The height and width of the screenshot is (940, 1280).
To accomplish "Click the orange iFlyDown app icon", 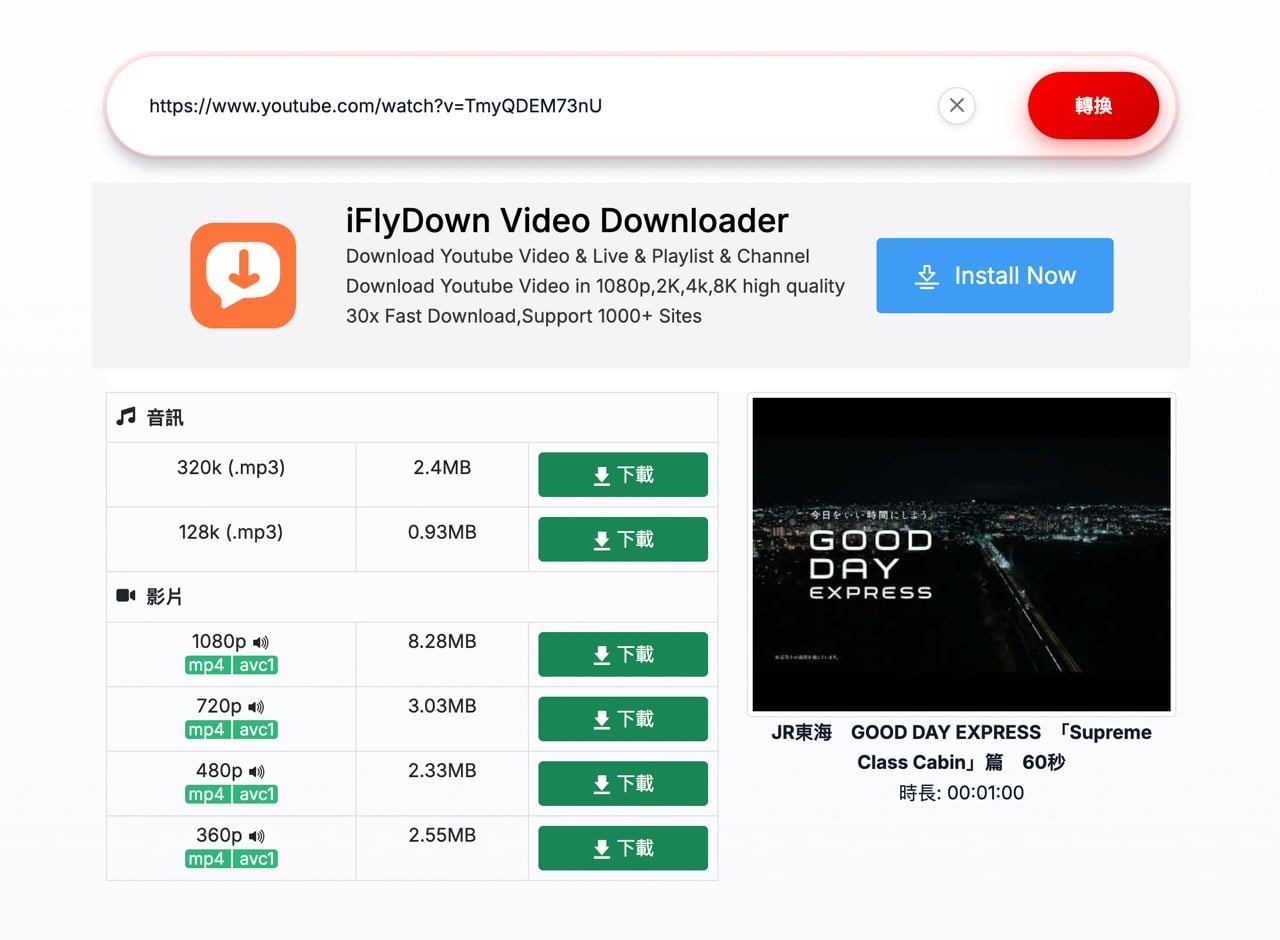I will pos(243,275).
